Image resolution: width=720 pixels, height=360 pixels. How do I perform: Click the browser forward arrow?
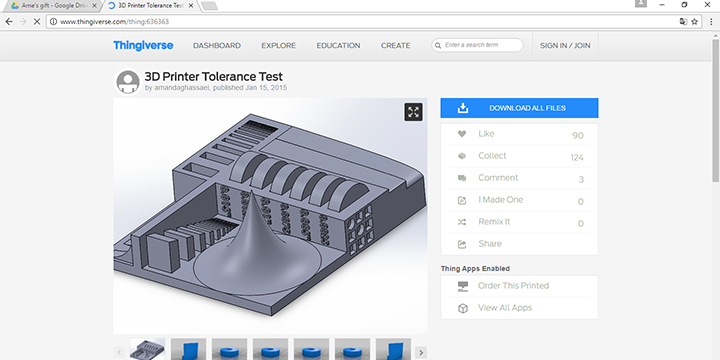(23, 22)
